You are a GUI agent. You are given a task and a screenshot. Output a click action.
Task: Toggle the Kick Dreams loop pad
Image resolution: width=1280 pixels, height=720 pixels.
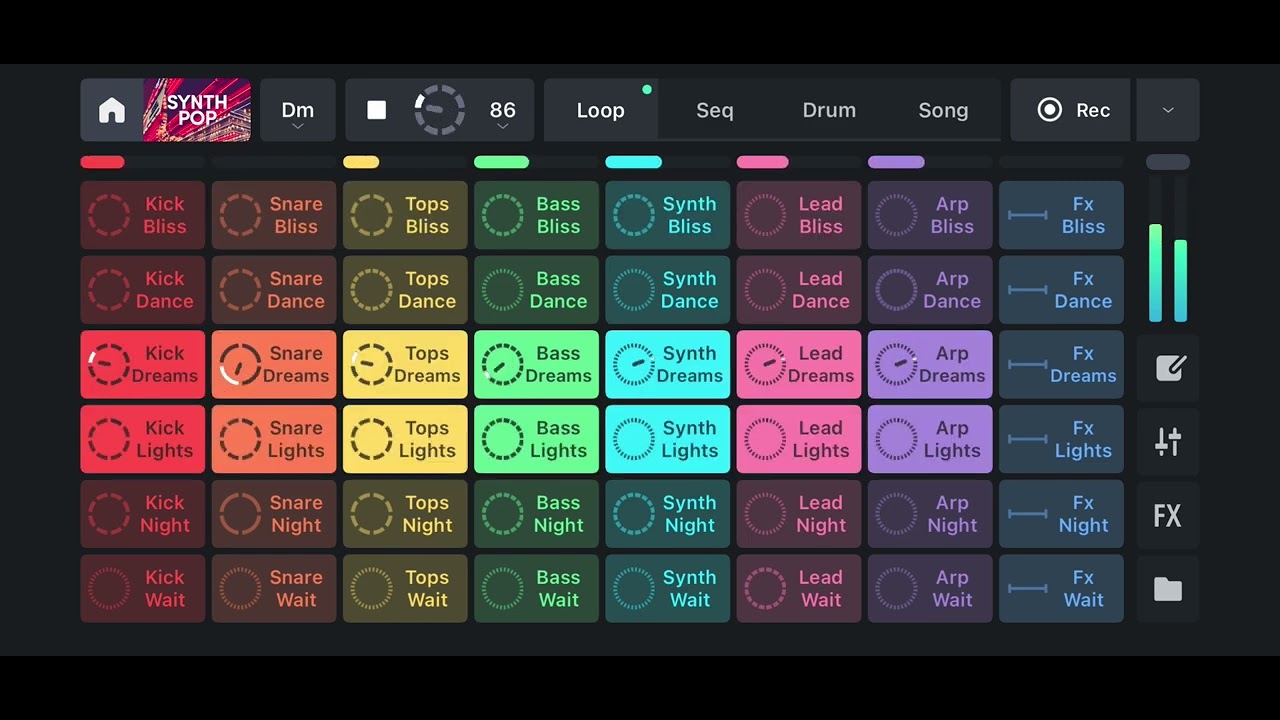[143, 365]
